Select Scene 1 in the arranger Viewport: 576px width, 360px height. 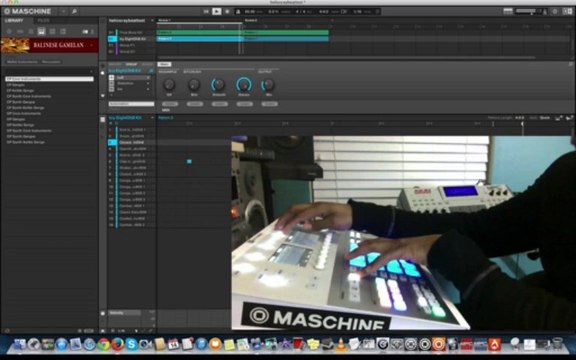tap(165, 20)
